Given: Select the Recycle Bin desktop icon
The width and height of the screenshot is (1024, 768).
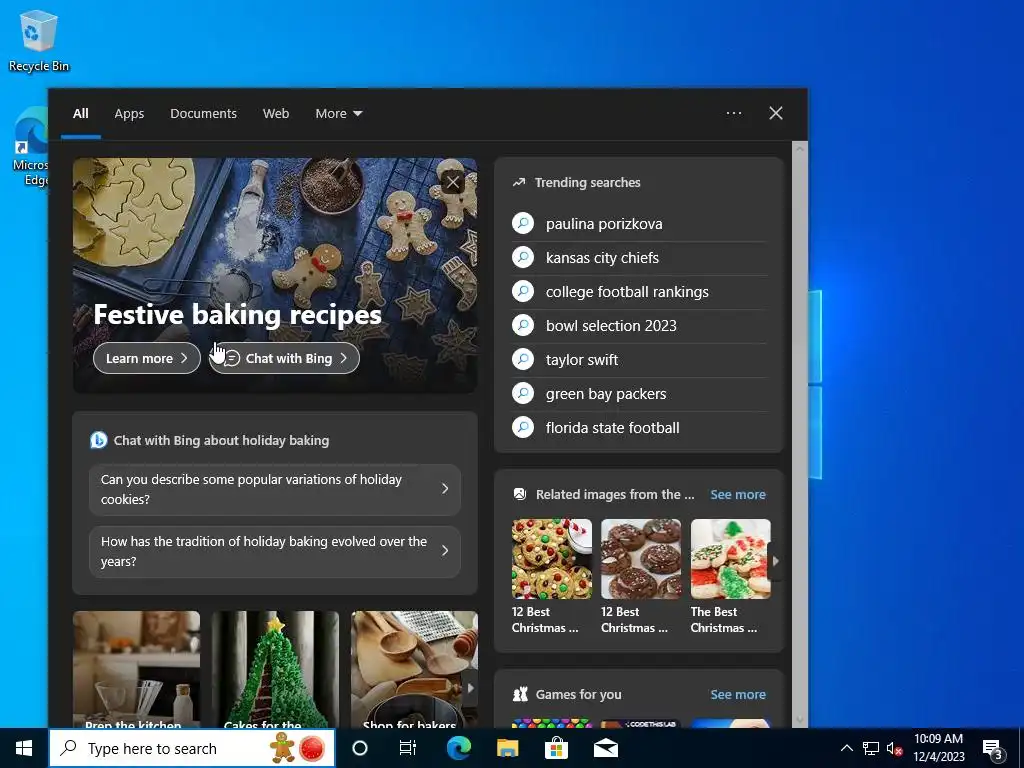Looking at the screenshot, I should [x=39, y=40].
